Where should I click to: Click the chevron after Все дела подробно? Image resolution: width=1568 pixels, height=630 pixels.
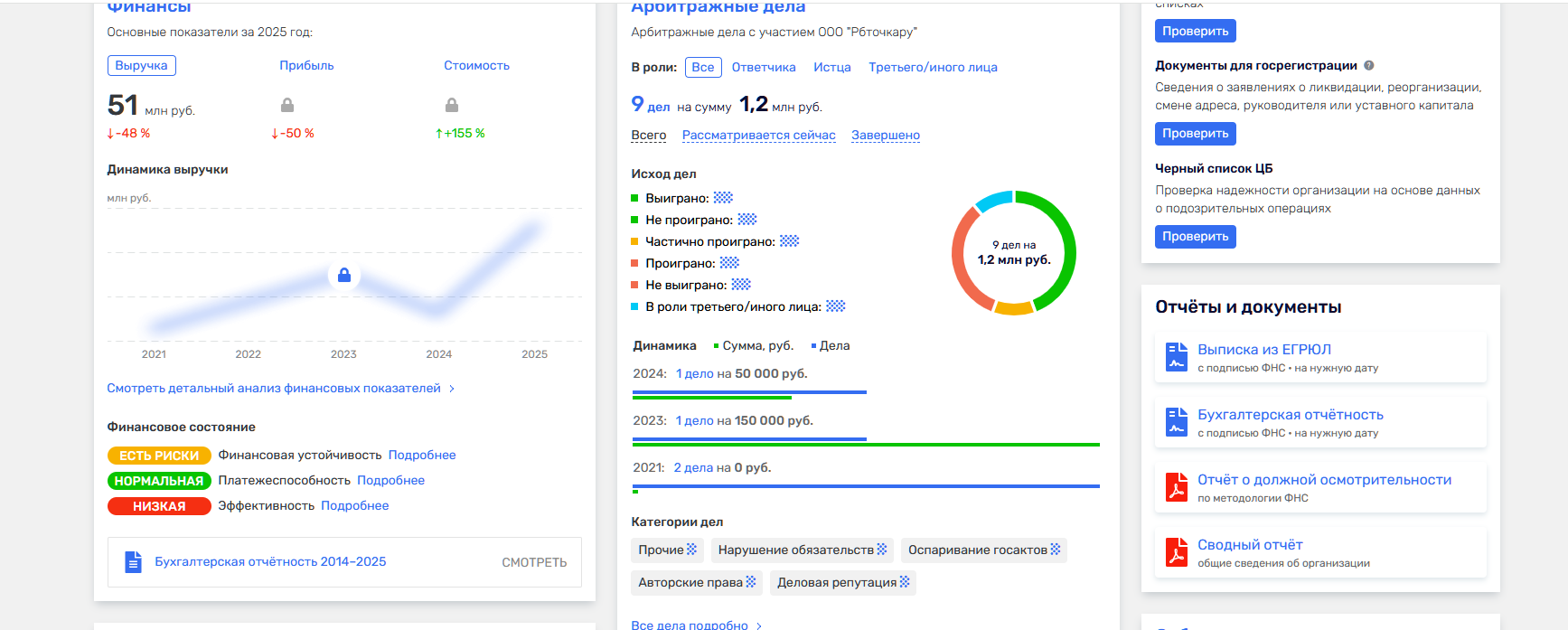[759, 625]
